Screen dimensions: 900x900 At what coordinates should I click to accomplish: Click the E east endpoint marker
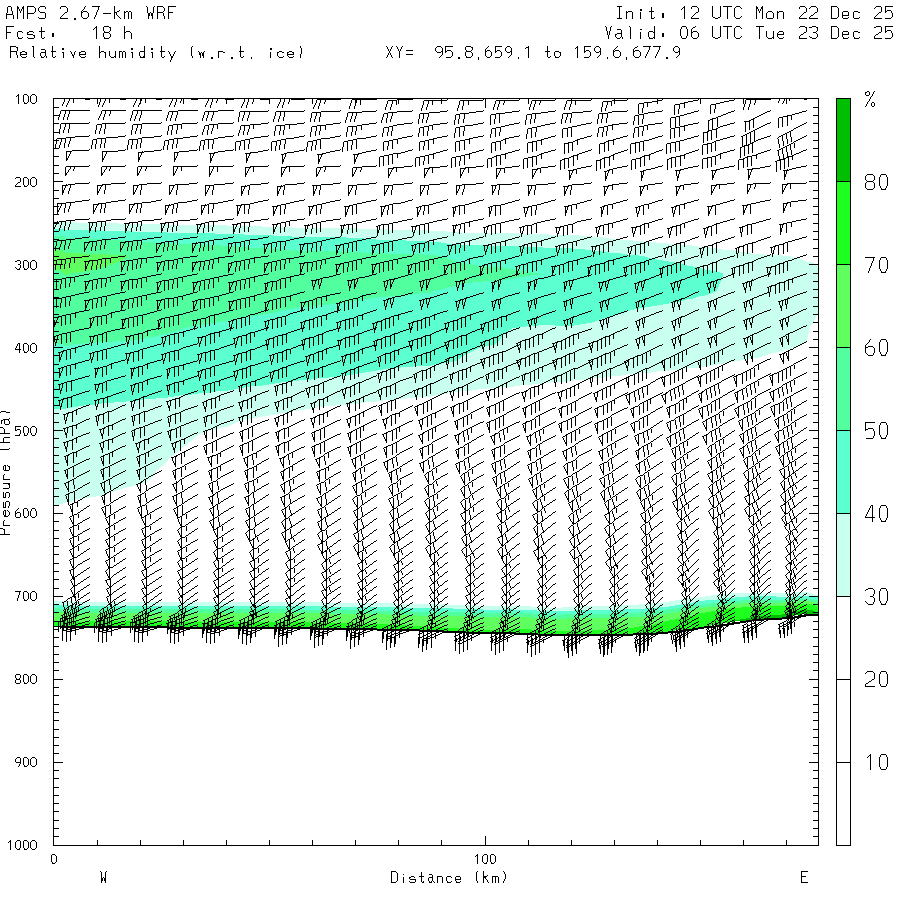804,878
